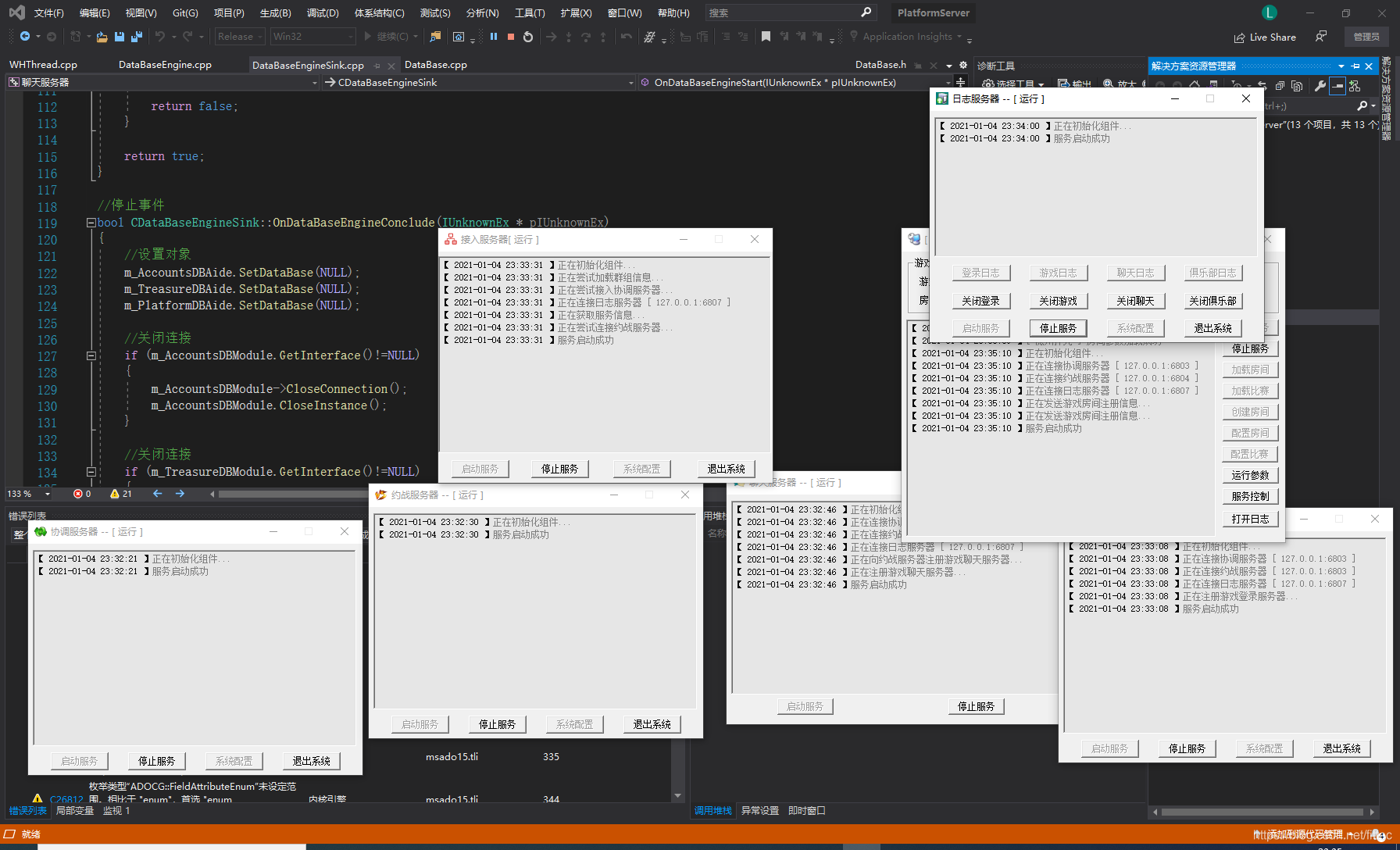Viewport: 1400px width, 850px height.
Task: Toggle preview selected items in Solution Explorer
Action: [1337, 85]
